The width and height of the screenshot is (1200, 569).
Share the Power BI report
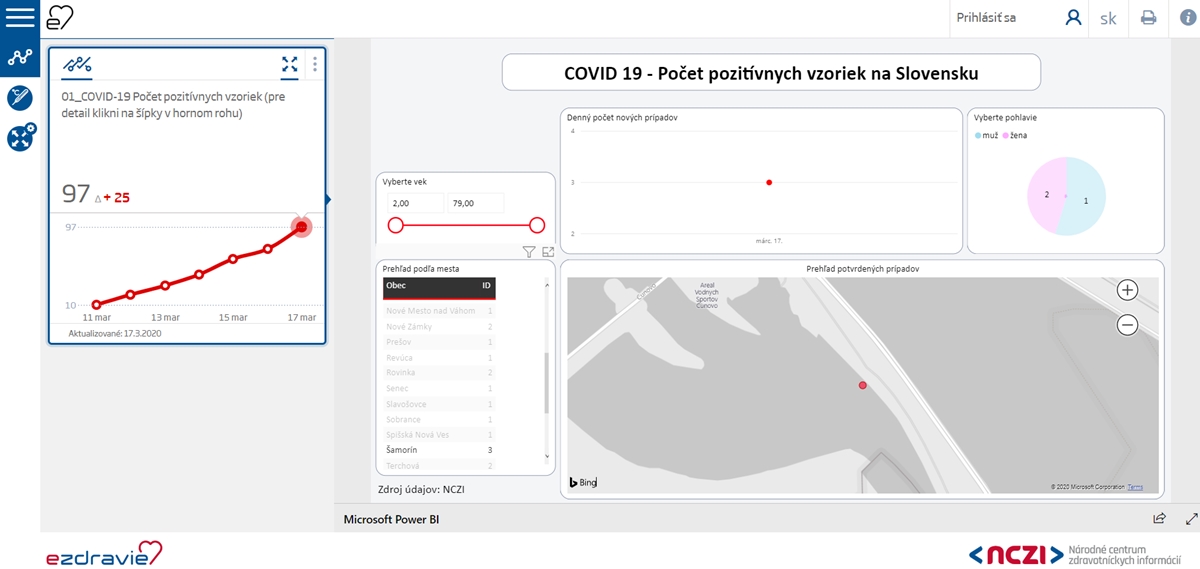point(1160,519)
